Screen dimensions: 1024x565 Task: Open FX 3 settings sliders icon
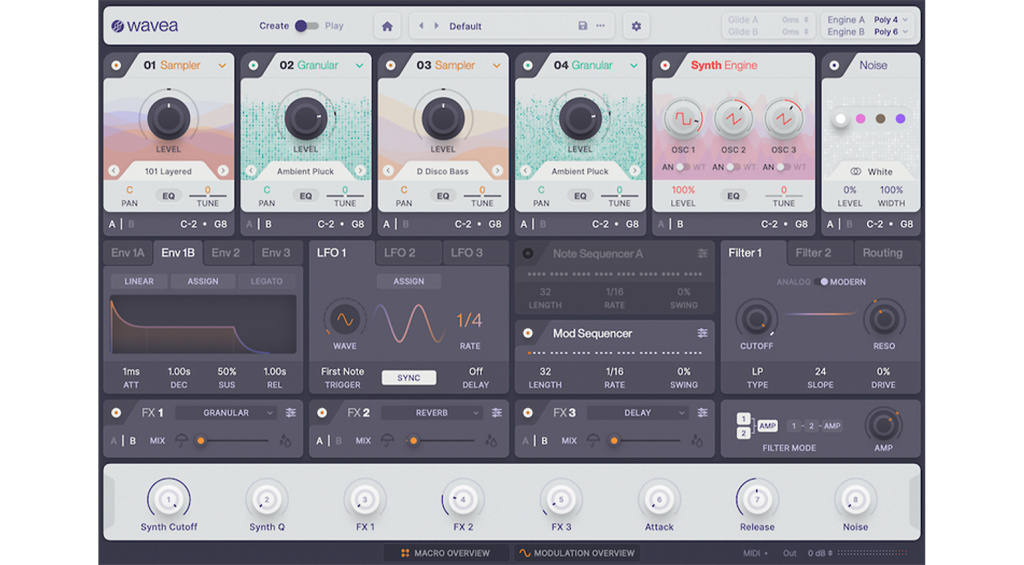coord(703,413)
